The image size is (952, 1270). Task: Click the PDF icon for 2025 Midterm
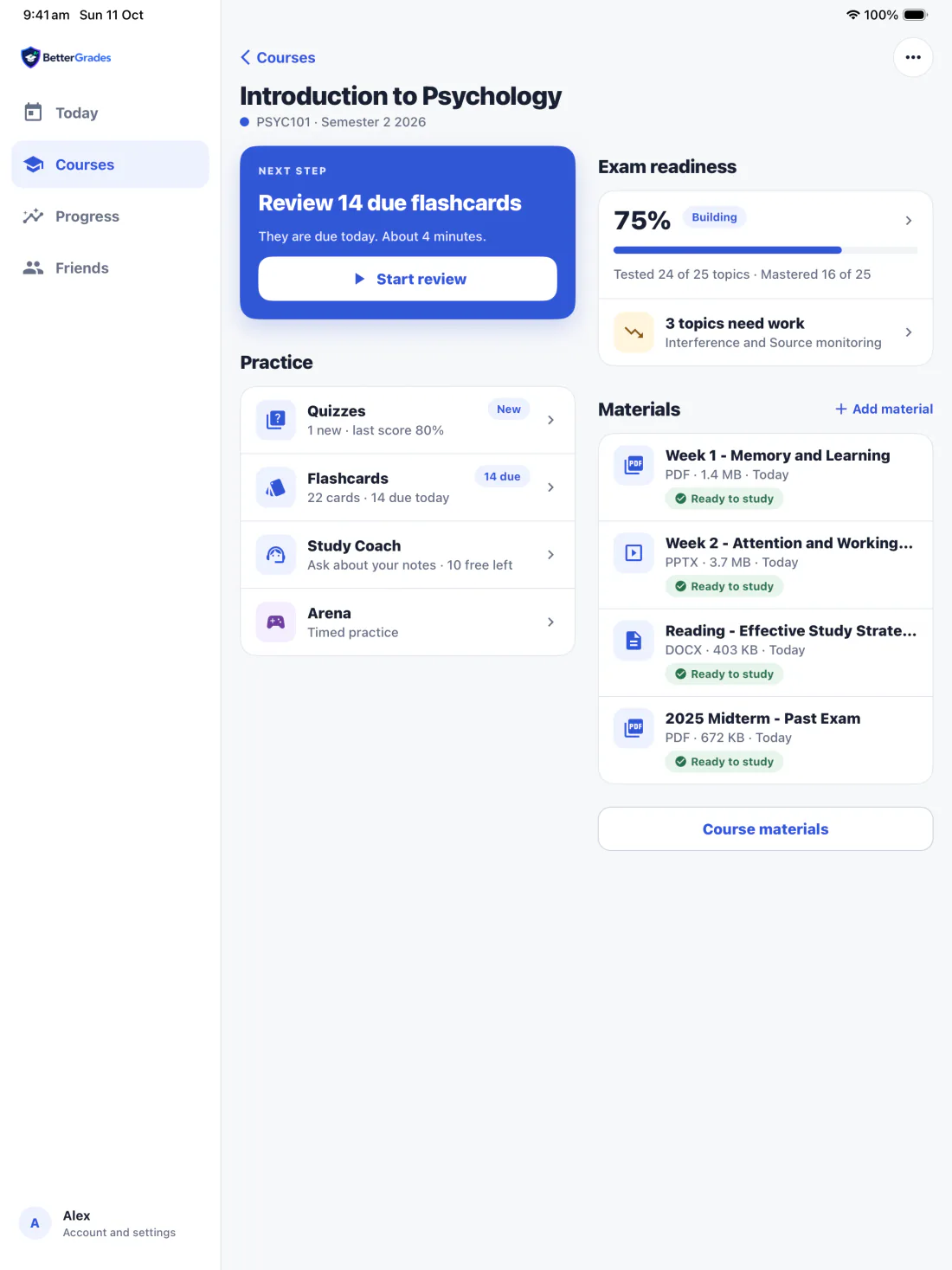tap(634, 728)
